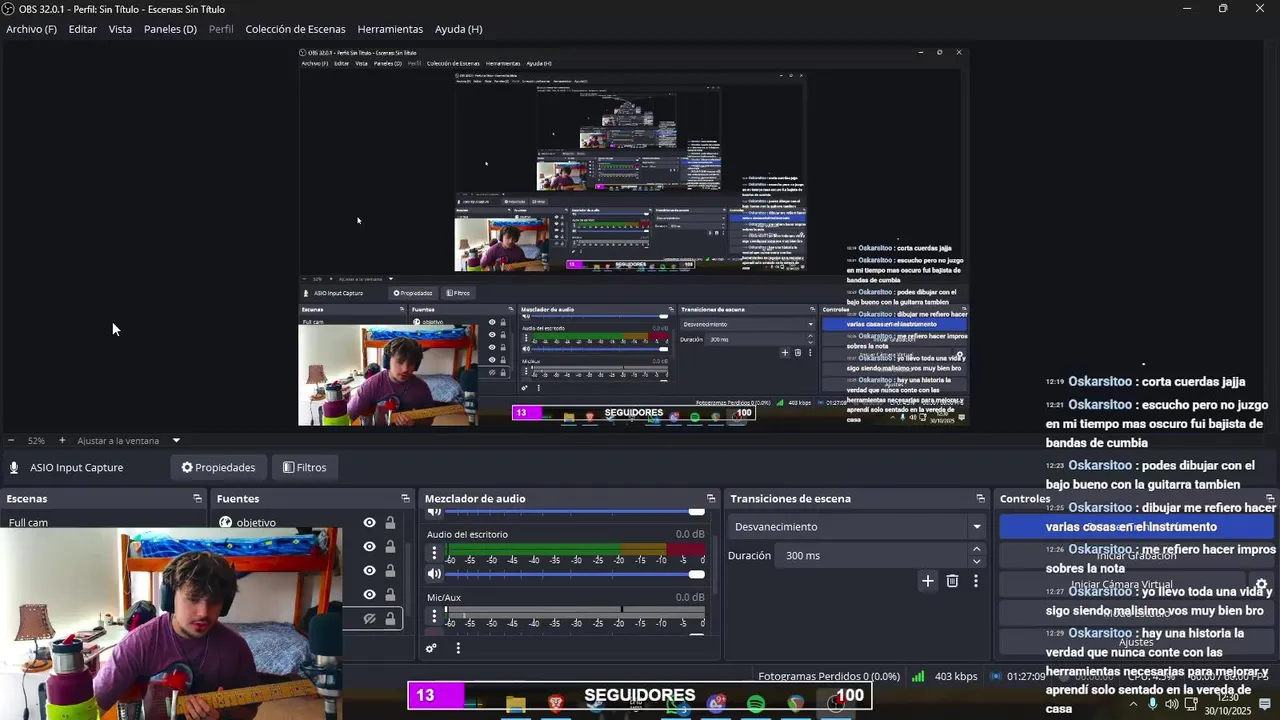Delete the transition using trash icon
Image resolution: width=1280 pixels, height=720 pixels.
tap(952, 581)
